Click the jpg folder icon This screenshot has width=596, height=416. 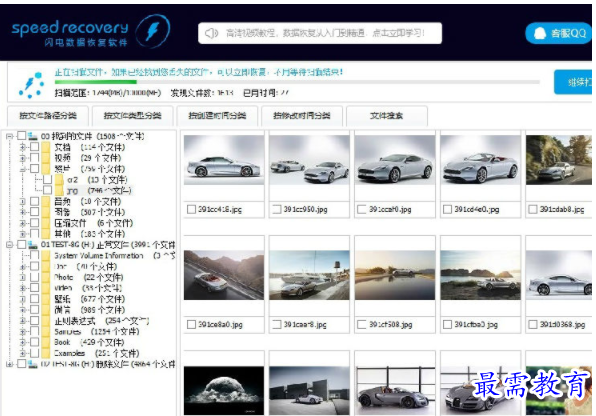click(x=59, y=190)
